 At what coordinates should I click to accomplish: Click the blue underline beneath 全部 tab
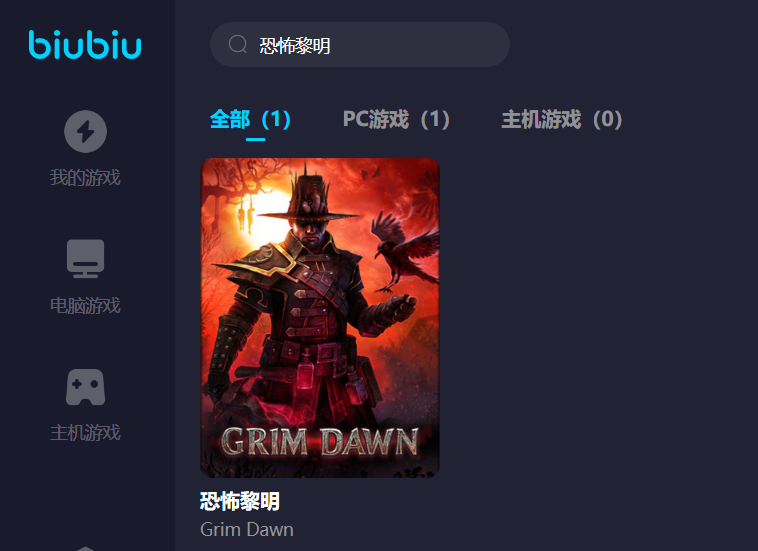[255, 139]
